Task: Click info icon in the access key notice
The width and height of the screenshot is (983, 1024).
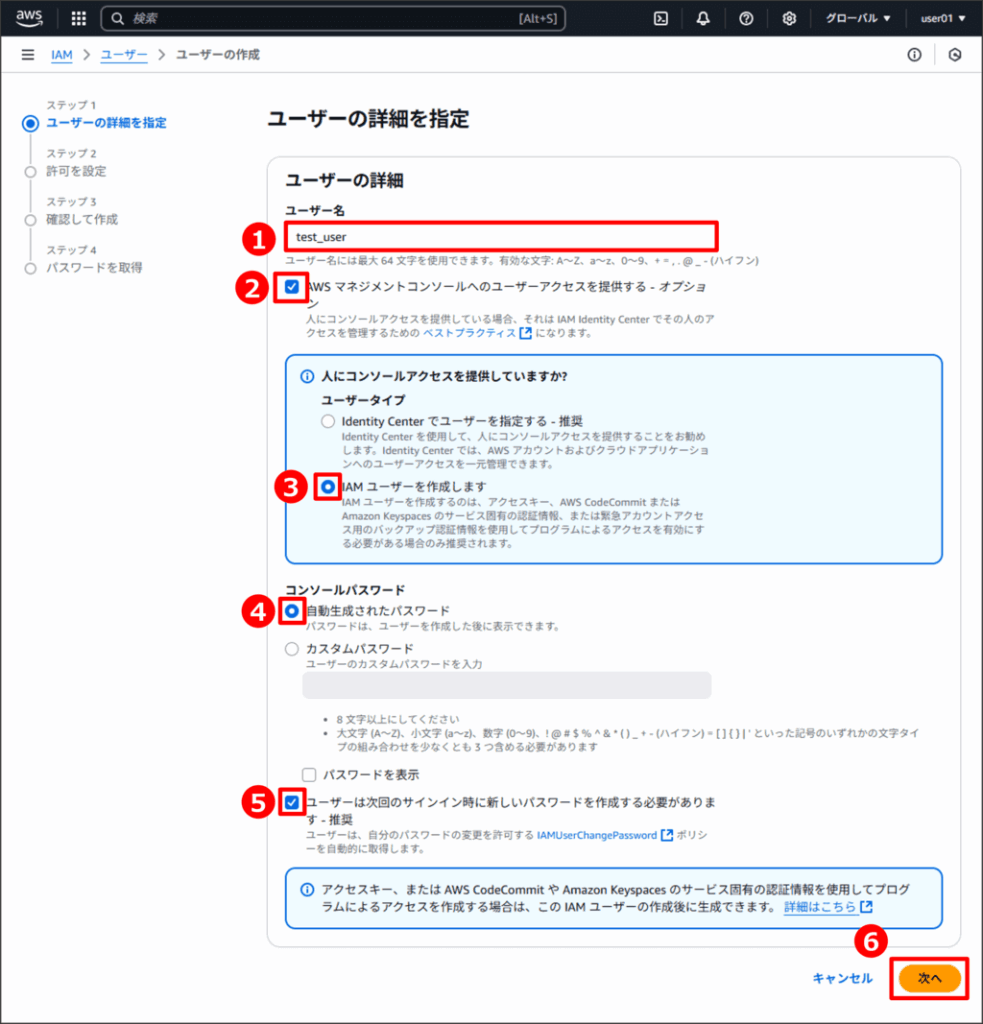Action: pos(307,890)
